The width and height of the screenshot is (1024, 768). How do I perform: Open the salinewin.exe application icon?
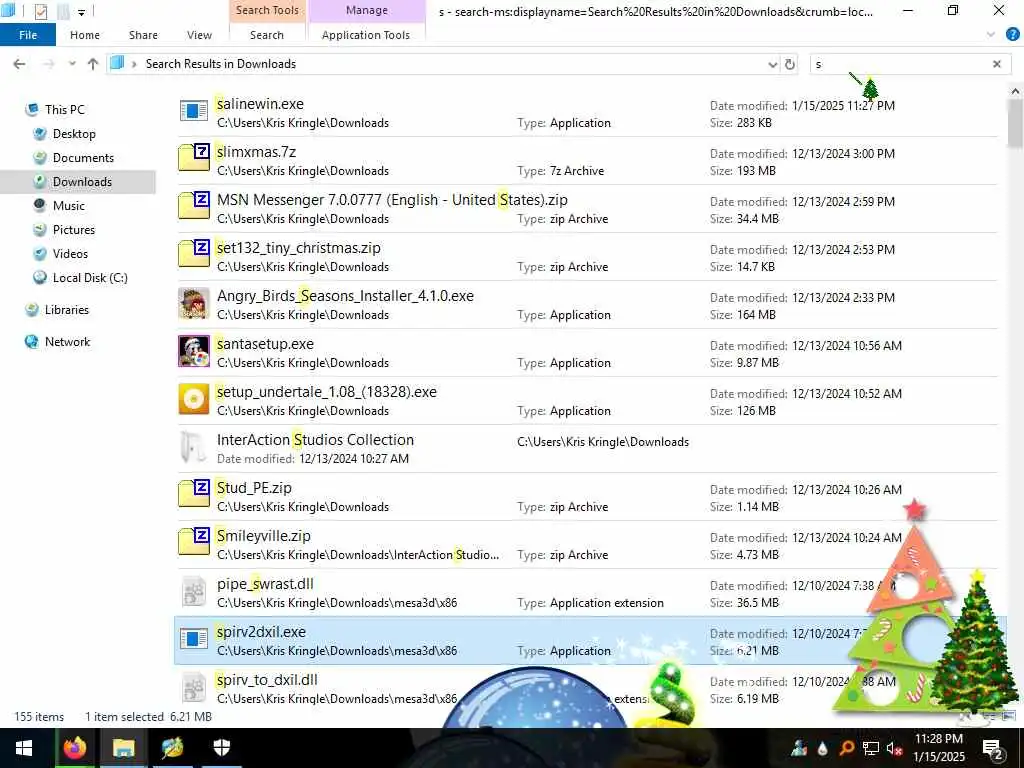click(x=193, y=111)
